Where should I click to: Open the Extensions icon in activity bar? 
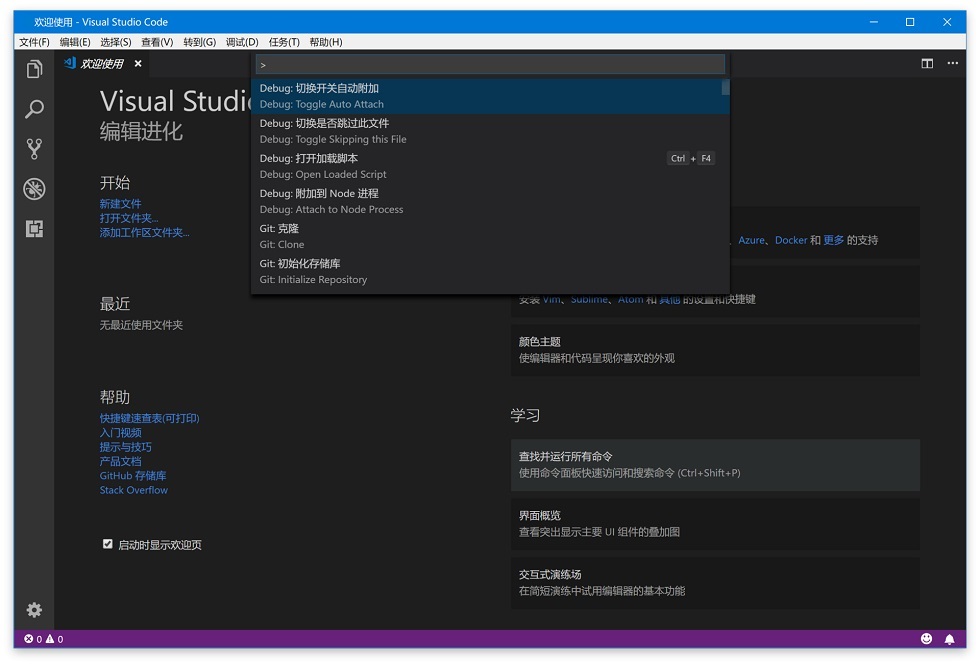[34, 229]
